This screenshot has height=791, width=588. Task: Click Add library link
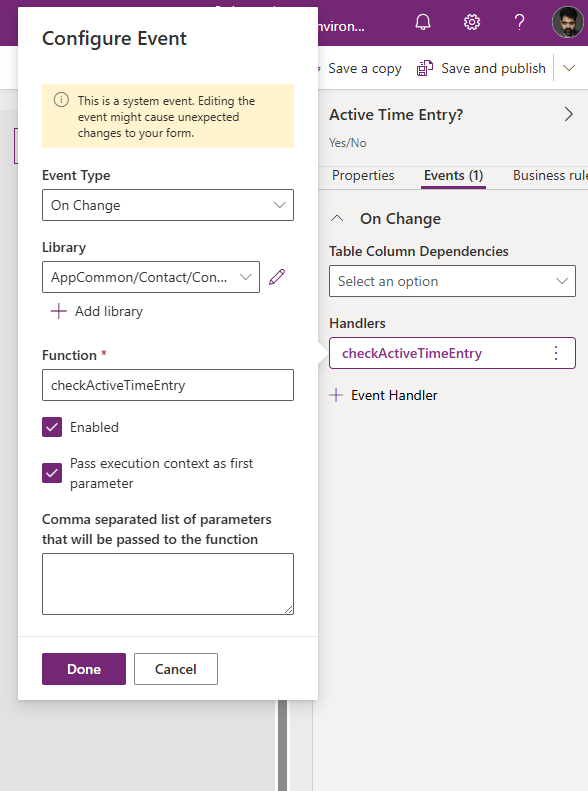109,311
